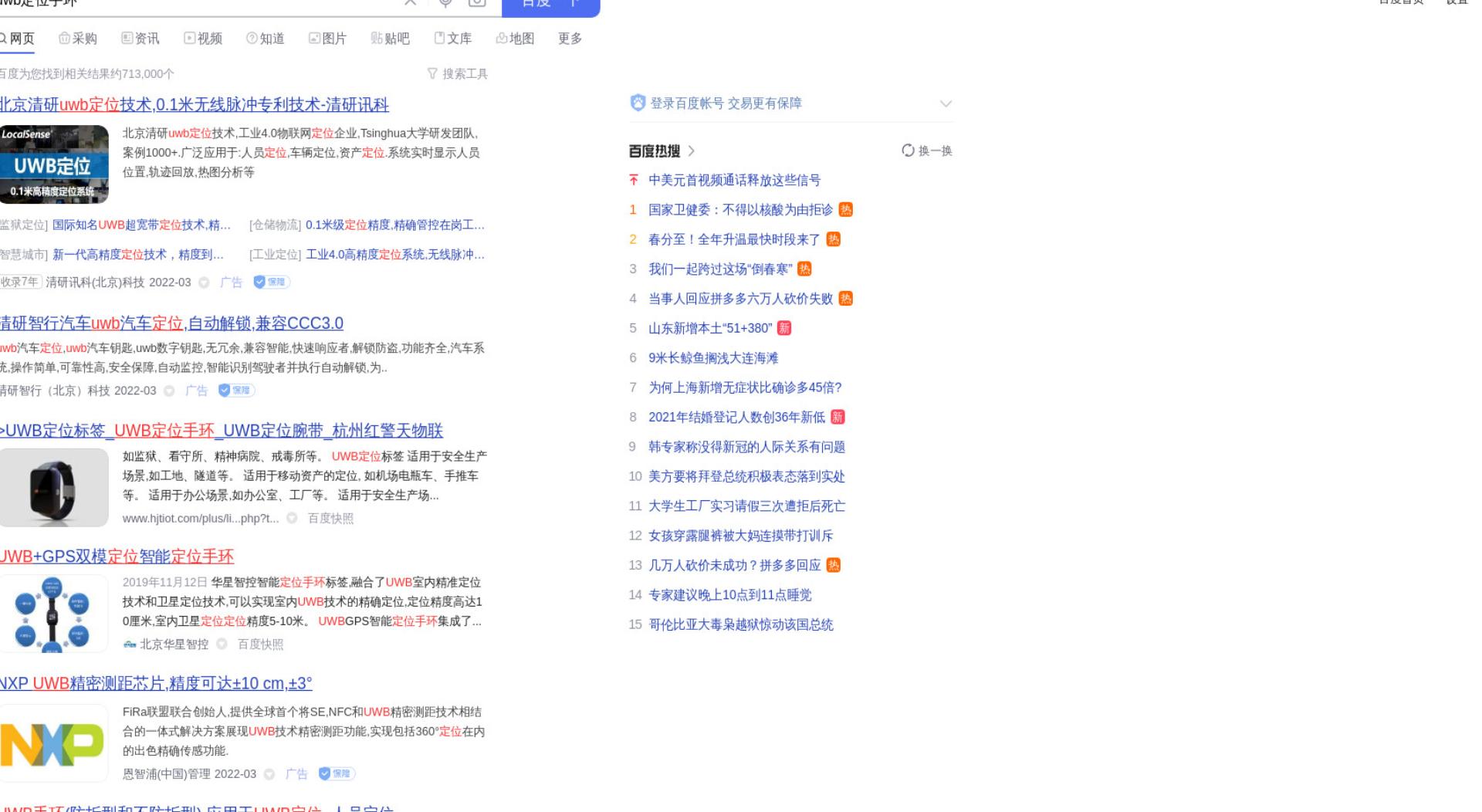Click the smartwatch product thumbnail
The image size is (1482, 812).
(54, 488)
